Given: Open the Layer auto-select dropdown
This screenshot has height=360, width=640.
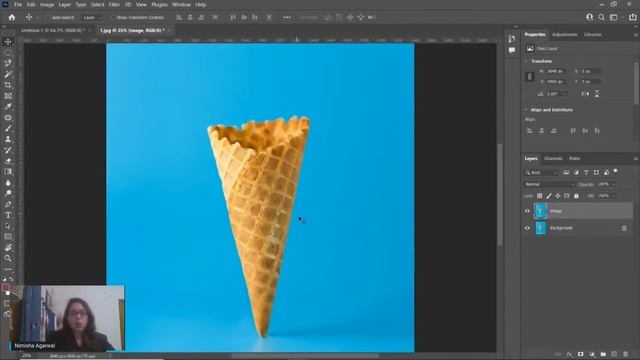Looking at the screenshot, I should pos(92,18).
